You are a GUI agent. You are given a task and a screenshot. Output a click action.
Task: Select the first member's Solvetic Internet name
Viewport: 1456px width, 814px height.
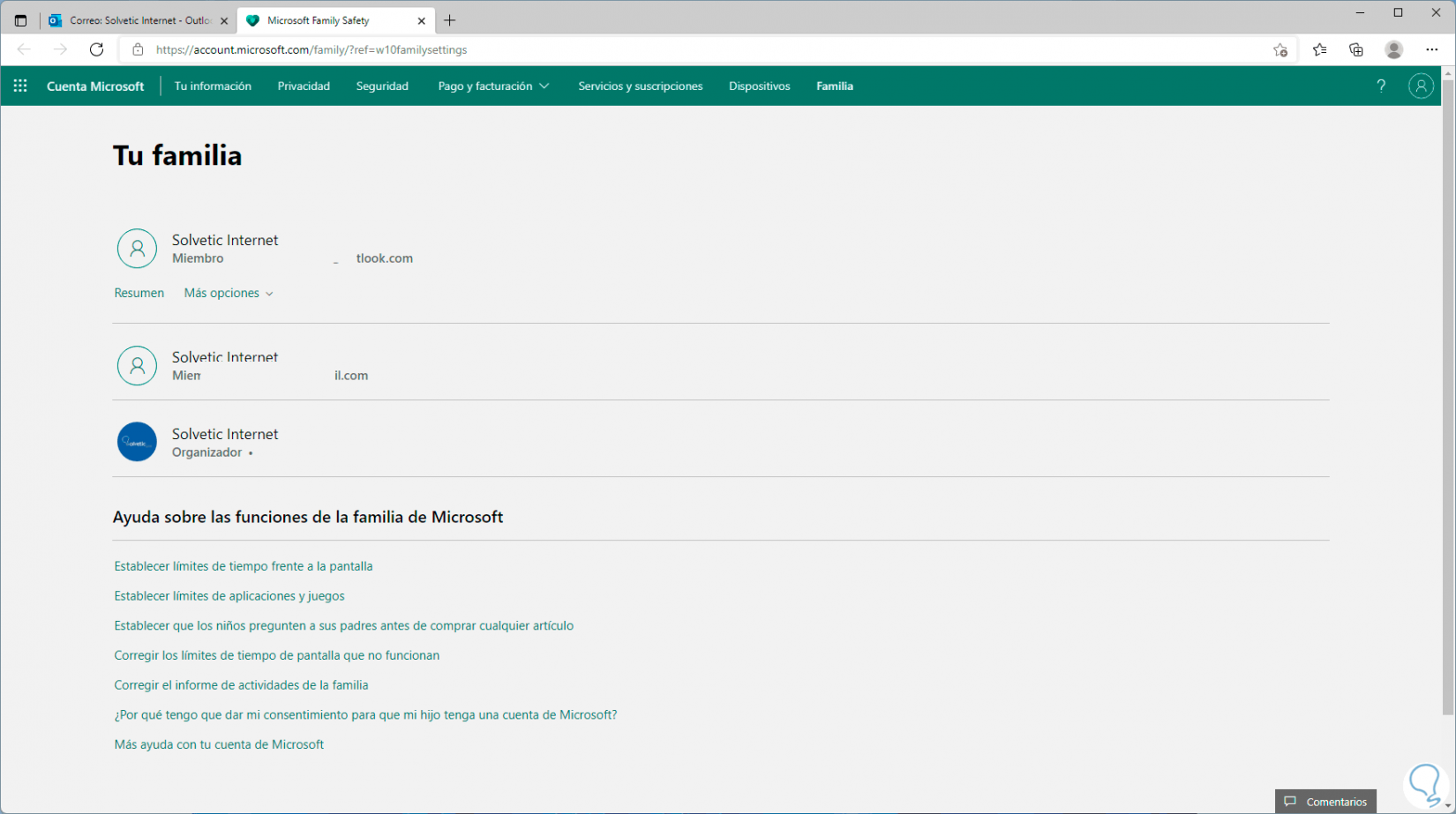pos(225,240)
